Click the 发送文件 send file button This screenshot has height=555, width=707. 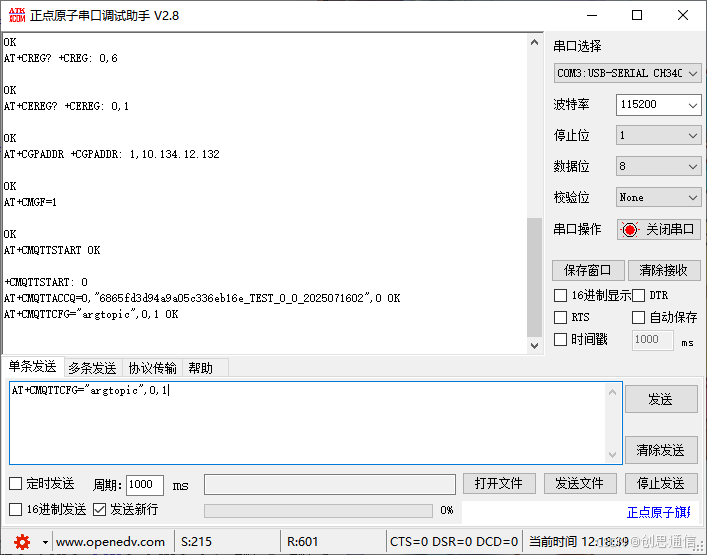click(x=580, y=483)
